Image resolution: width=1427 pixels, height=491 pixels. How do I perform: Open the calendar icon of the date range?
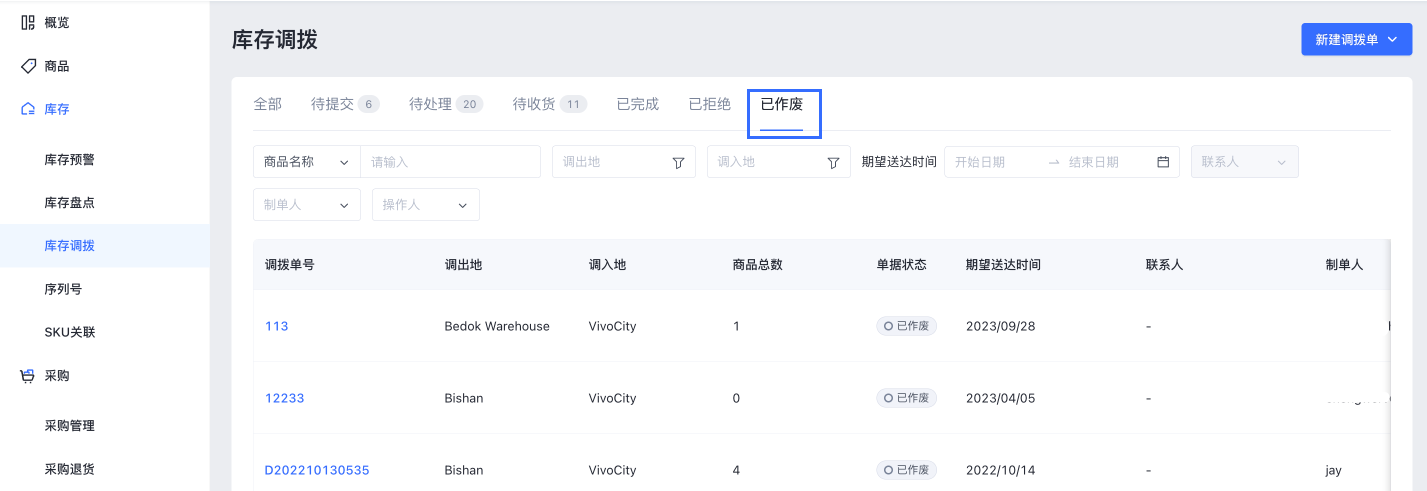click(x=1163, y=162)
